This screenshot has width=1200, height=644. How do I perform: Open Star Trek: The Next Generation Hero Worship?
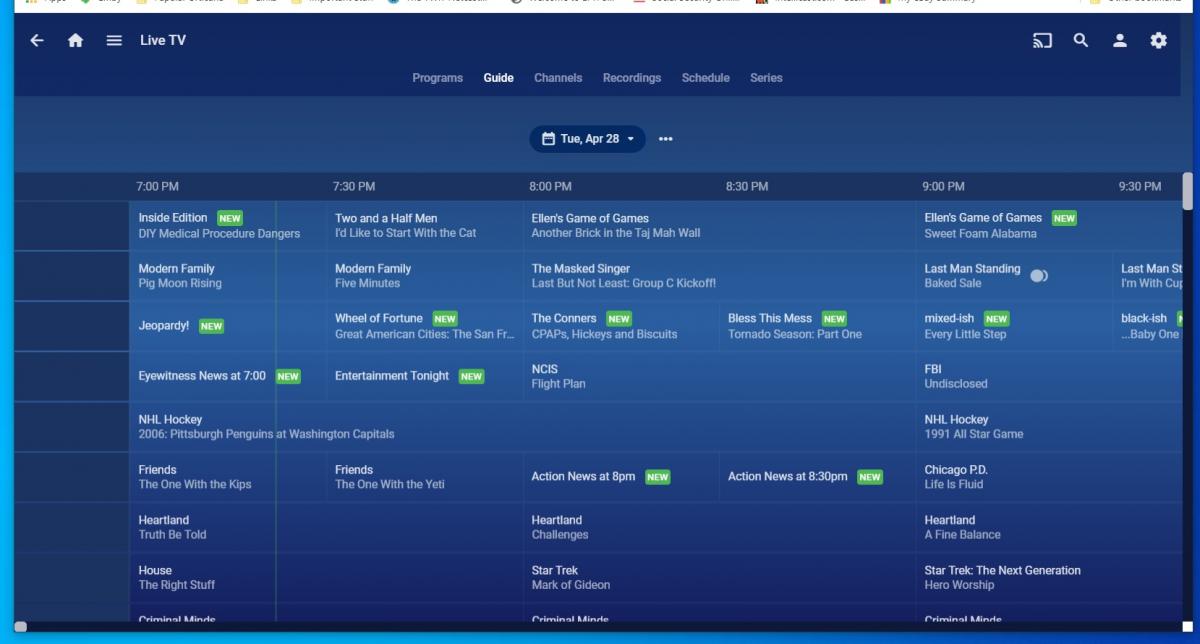pyautogui.click(x=1049, y=577)
